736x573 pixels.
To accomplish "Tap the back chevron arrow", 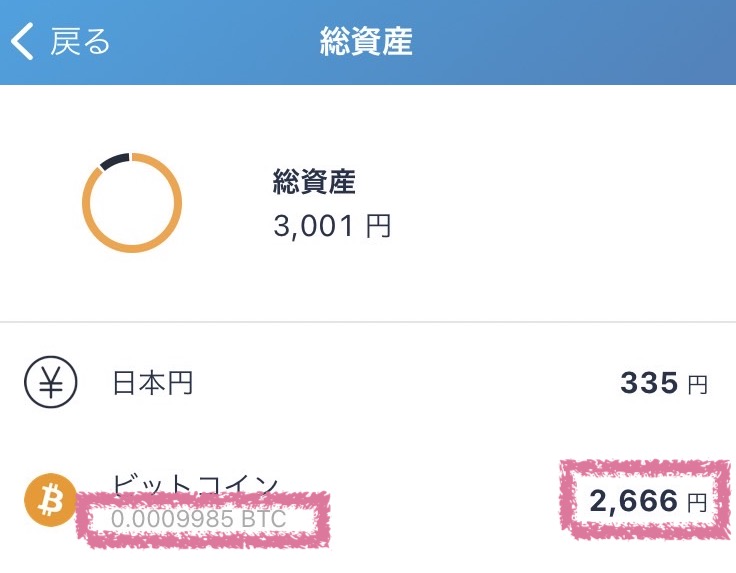I will point(22,41).
